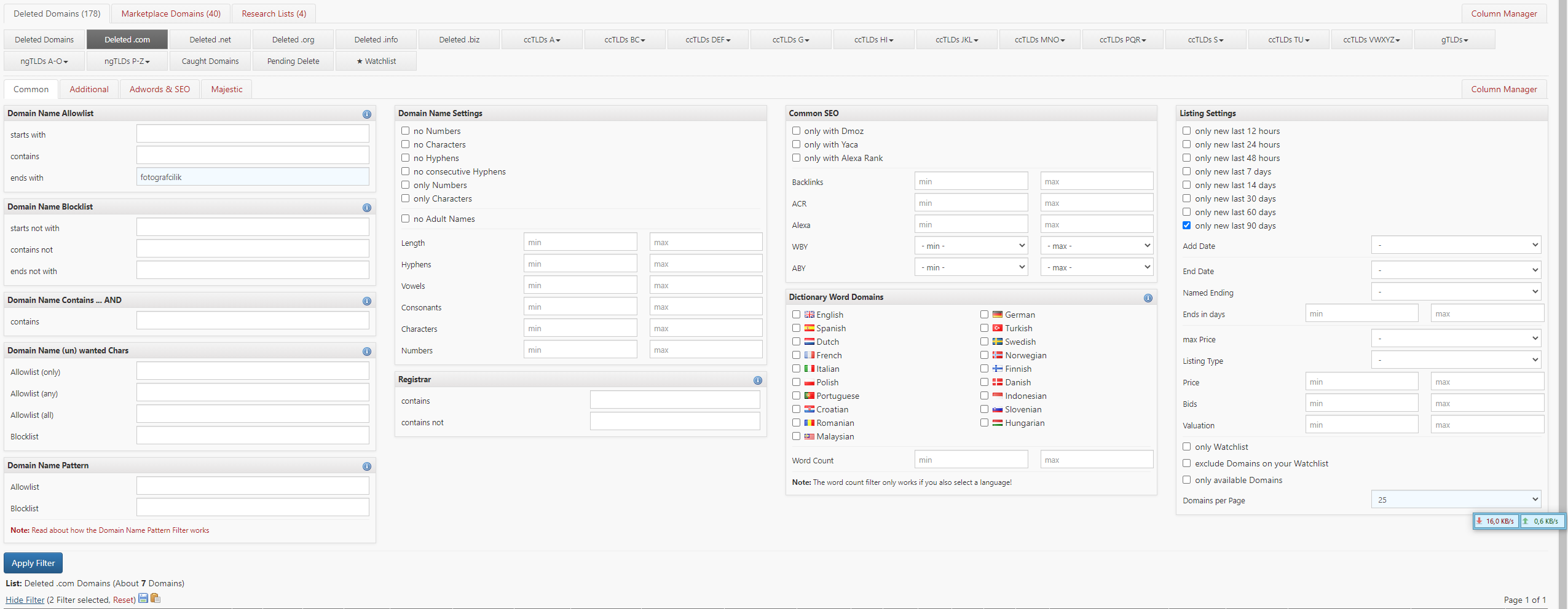Click the save filter floppy disk icon
Image resolution: width=1568 pixels, height=609 pixels.
(x=143, y=599)
